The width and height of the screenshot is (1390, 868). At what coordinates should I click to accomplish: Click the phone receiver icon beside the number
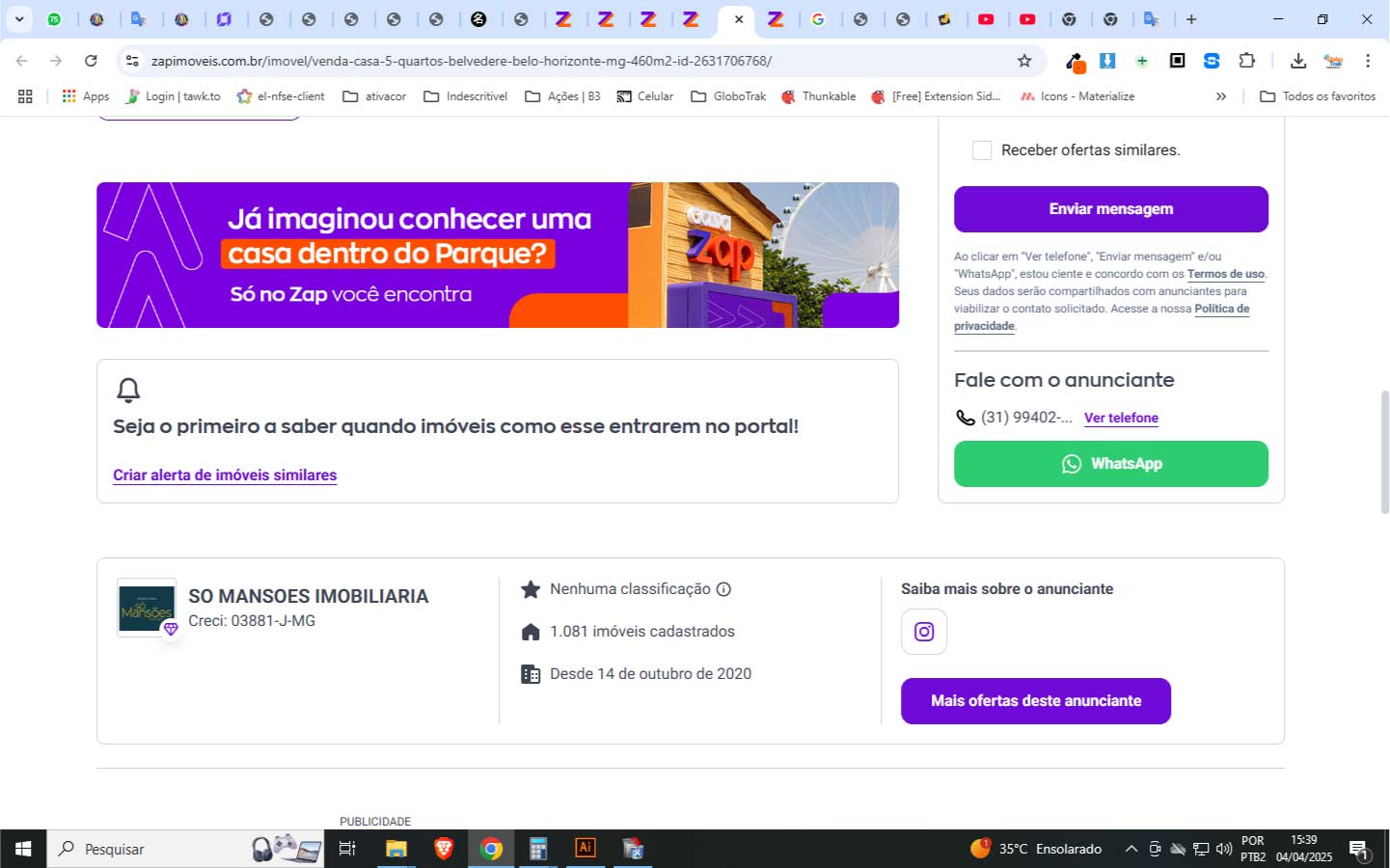click(964, 417)
